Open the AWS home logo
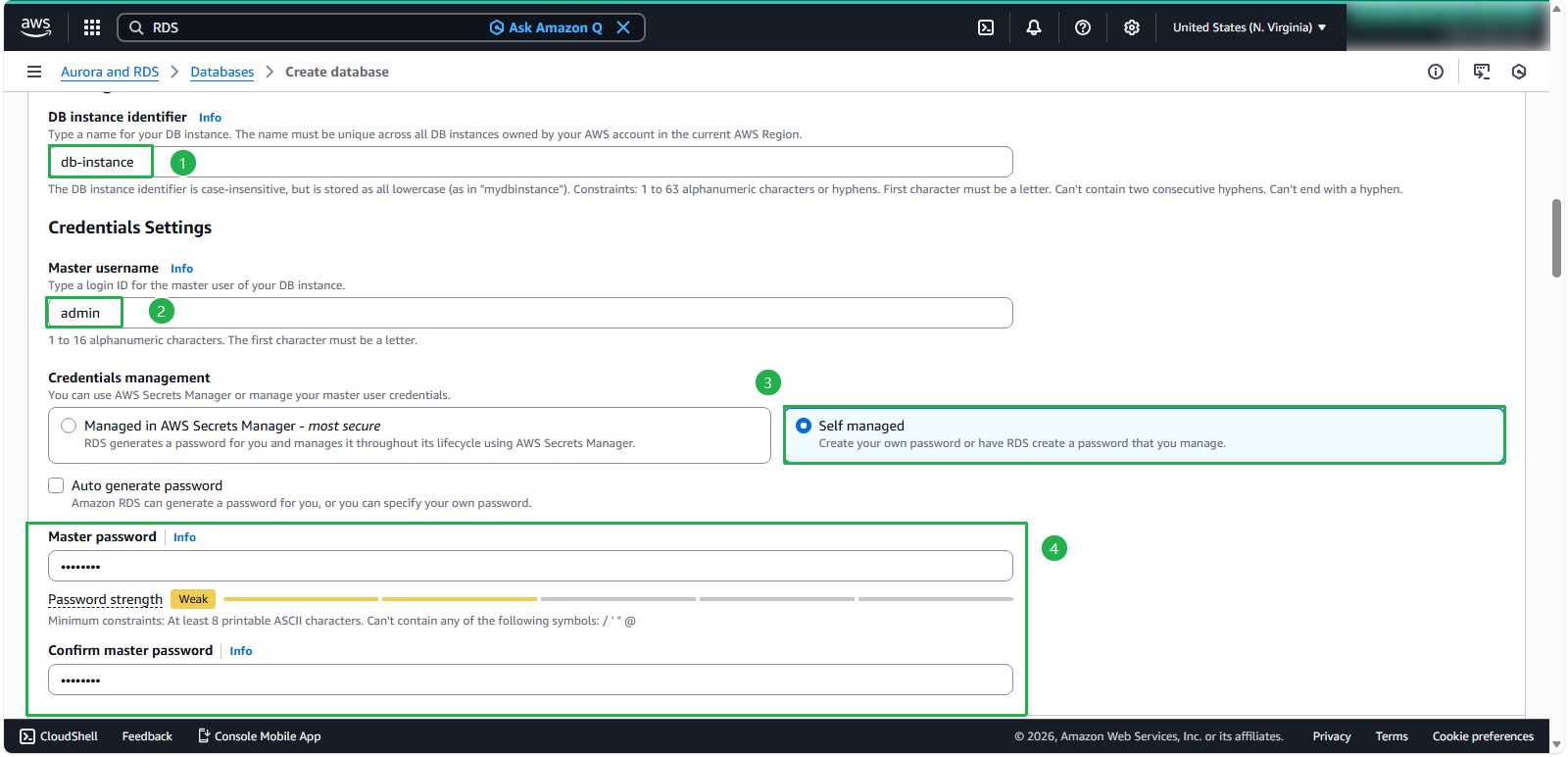The height and width of the screenshot is (757, 1568). pos(36,27)
